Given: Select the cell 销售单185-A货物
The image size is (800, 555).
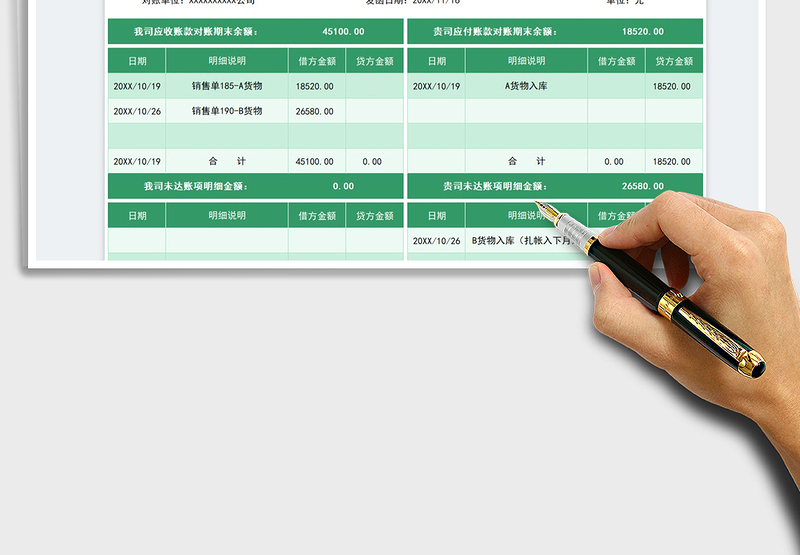Looking at the screenshot, I should 227,86.
